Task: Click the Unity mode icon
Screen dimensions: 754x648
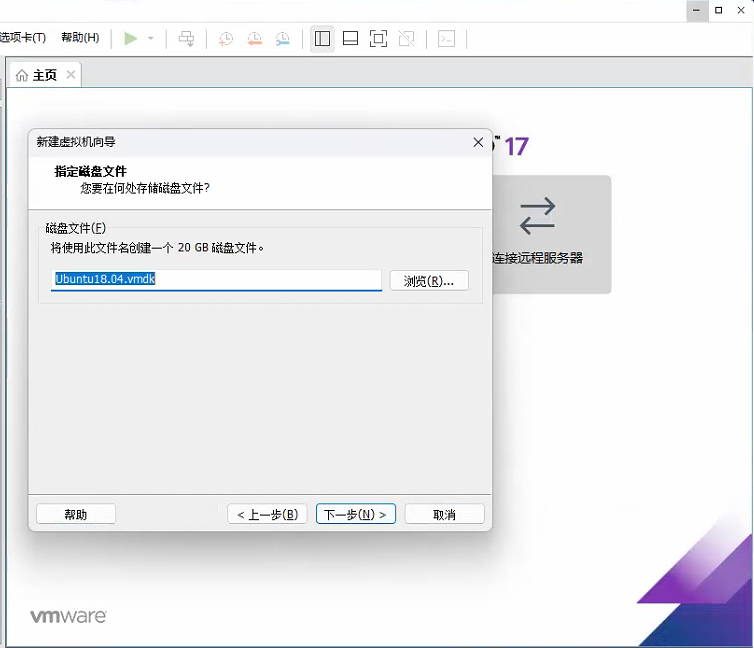Action: click(407, 38)
